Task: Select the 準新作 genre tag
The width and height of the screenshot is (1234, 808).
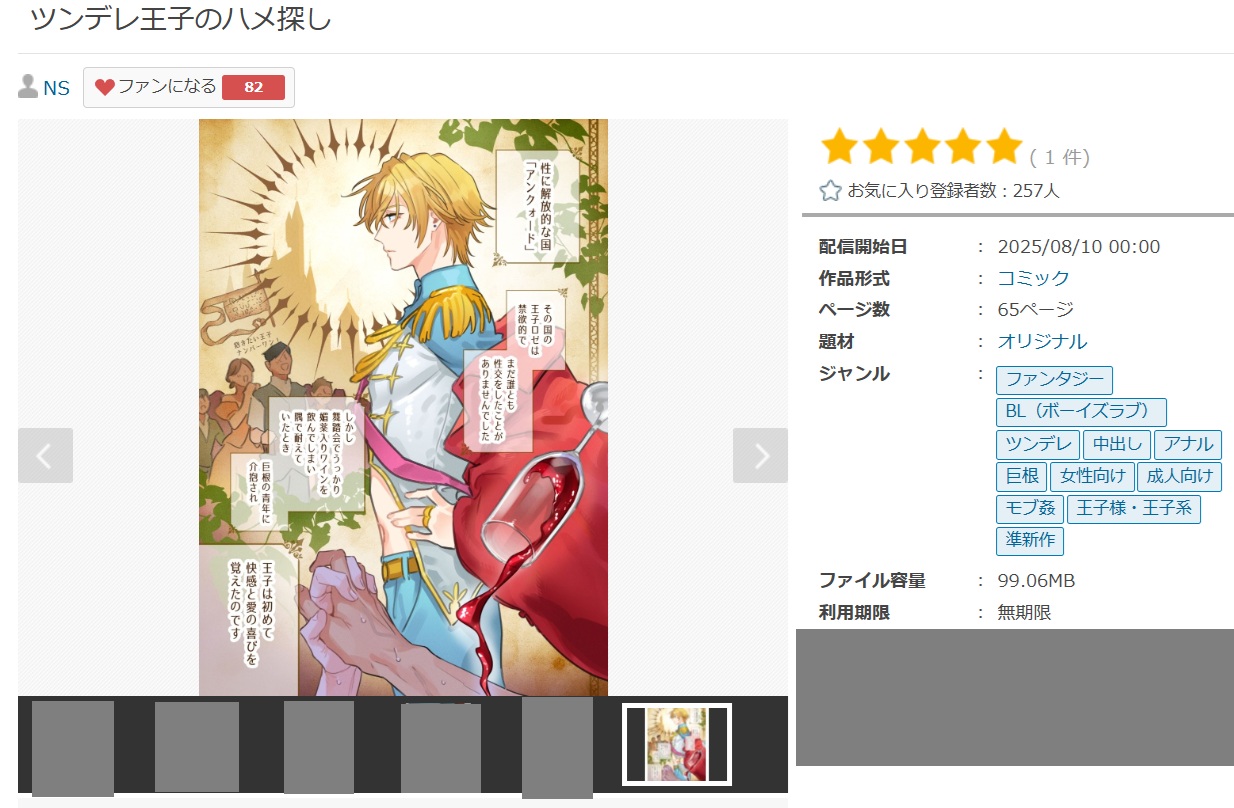Action: point(1030,541)
